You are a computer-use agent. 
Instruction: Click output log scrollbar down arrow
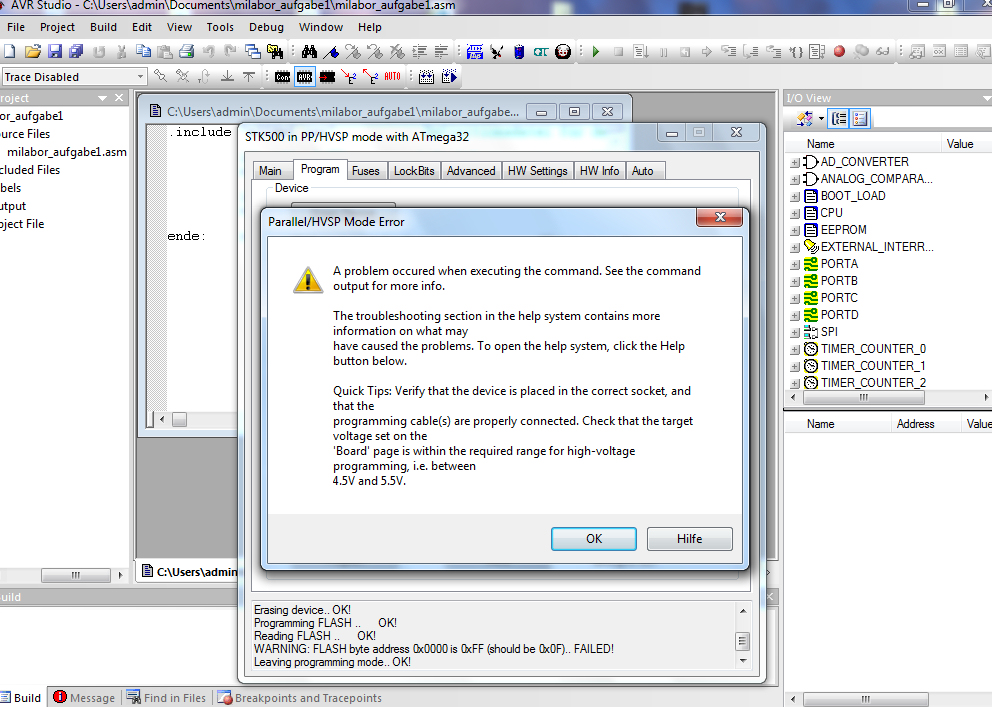coord(743,661)
